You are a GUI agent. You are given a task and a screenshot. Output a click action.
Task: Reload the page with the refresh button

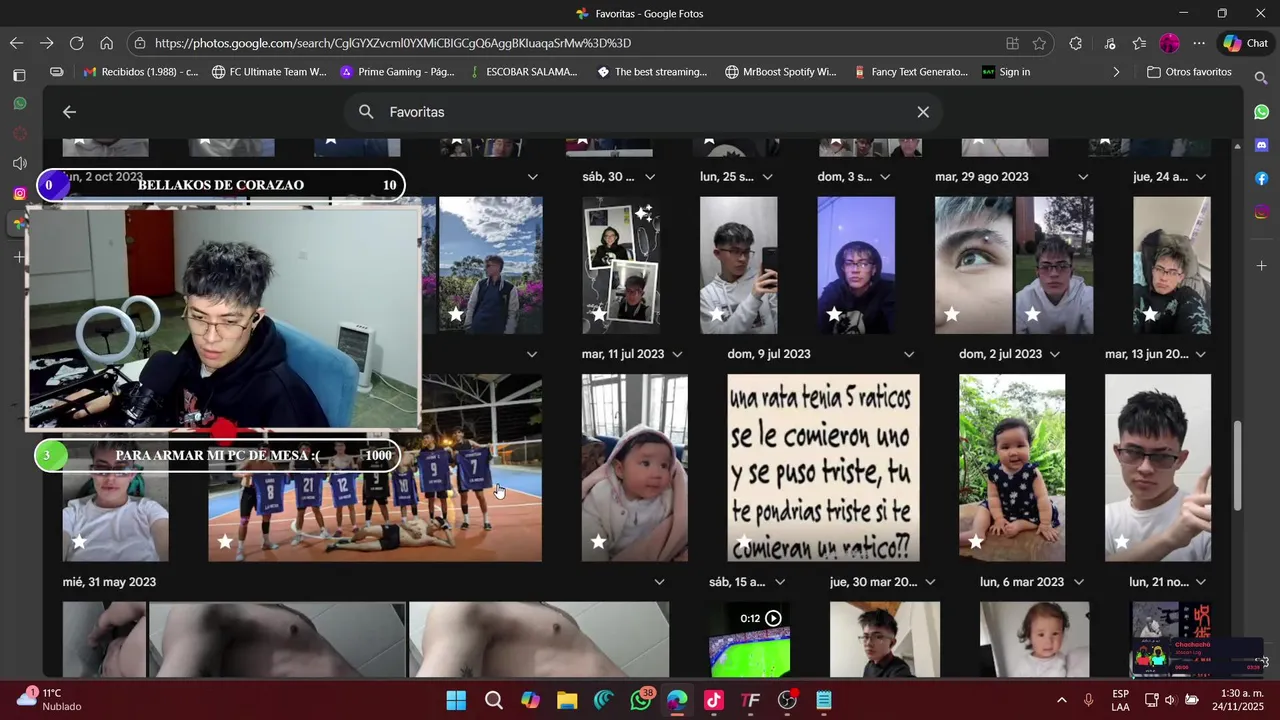pos(76,43)
